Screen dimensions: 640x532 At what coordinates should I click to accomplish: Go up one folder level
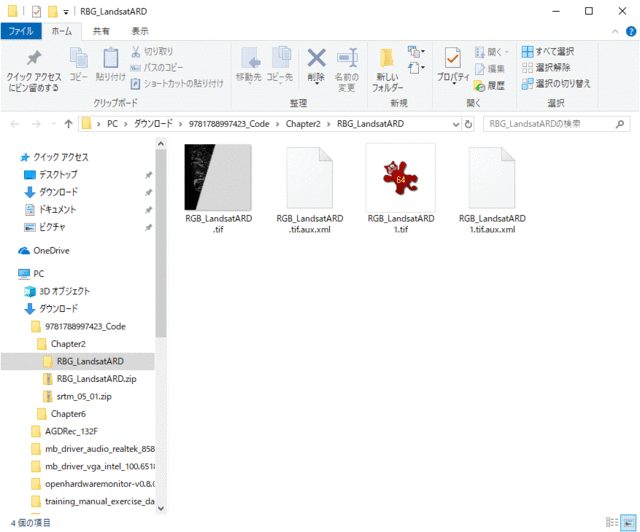69,124
